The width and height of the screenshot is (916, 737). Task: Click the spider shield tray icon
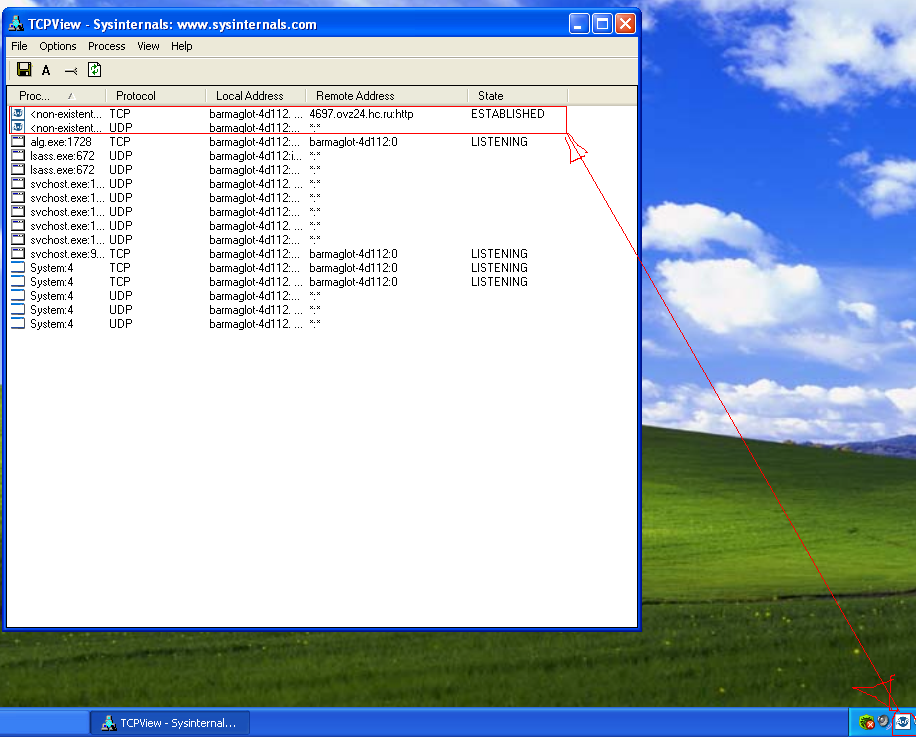point(867,723)
